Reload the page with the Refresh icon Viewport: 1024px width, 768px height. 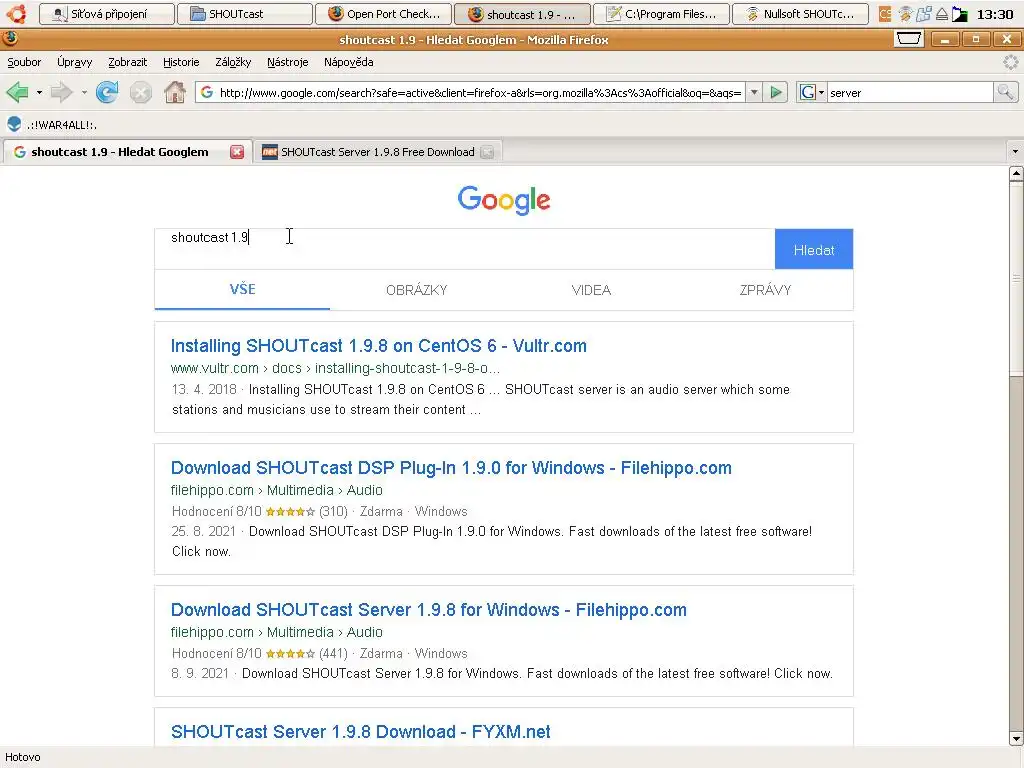point(107,93)
